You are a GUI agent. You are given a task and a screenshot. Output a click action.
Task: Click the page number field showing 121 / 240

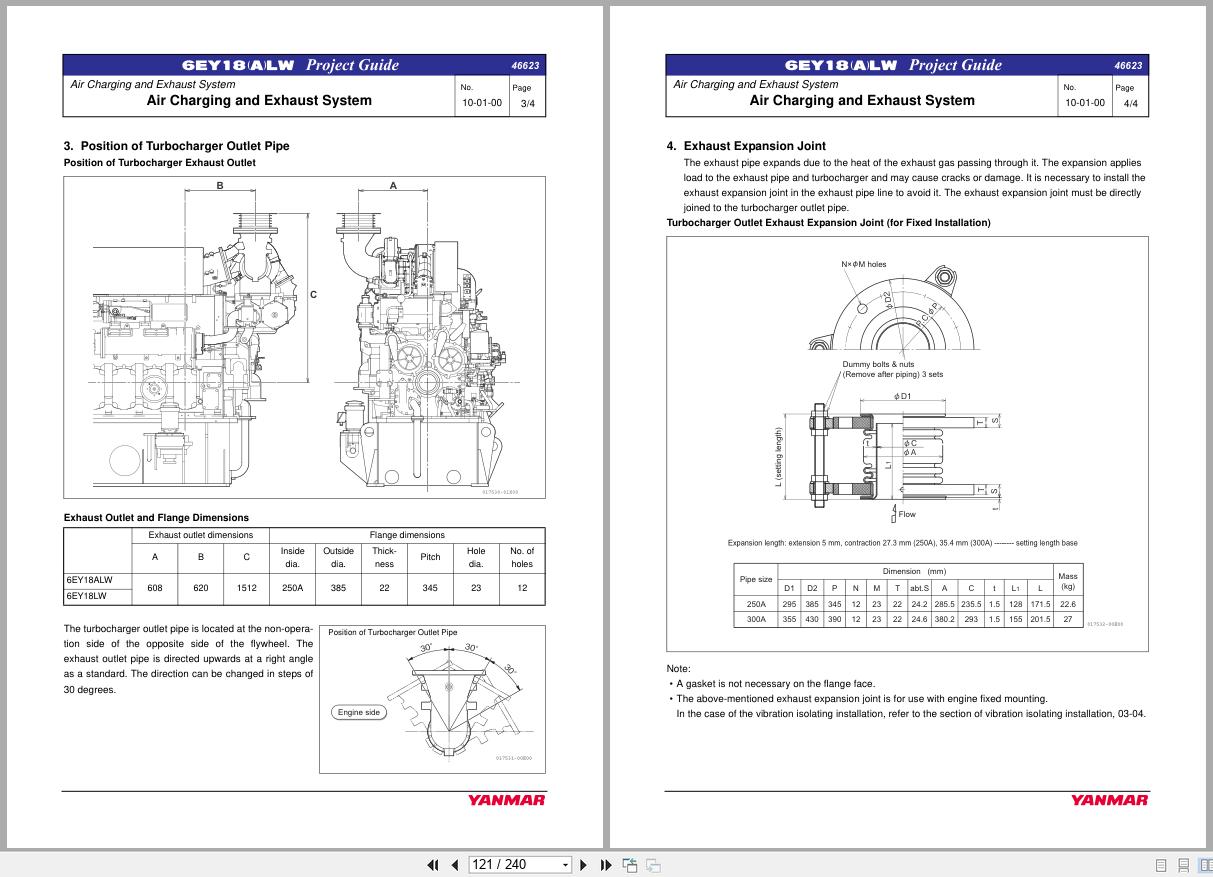[510, 864]
